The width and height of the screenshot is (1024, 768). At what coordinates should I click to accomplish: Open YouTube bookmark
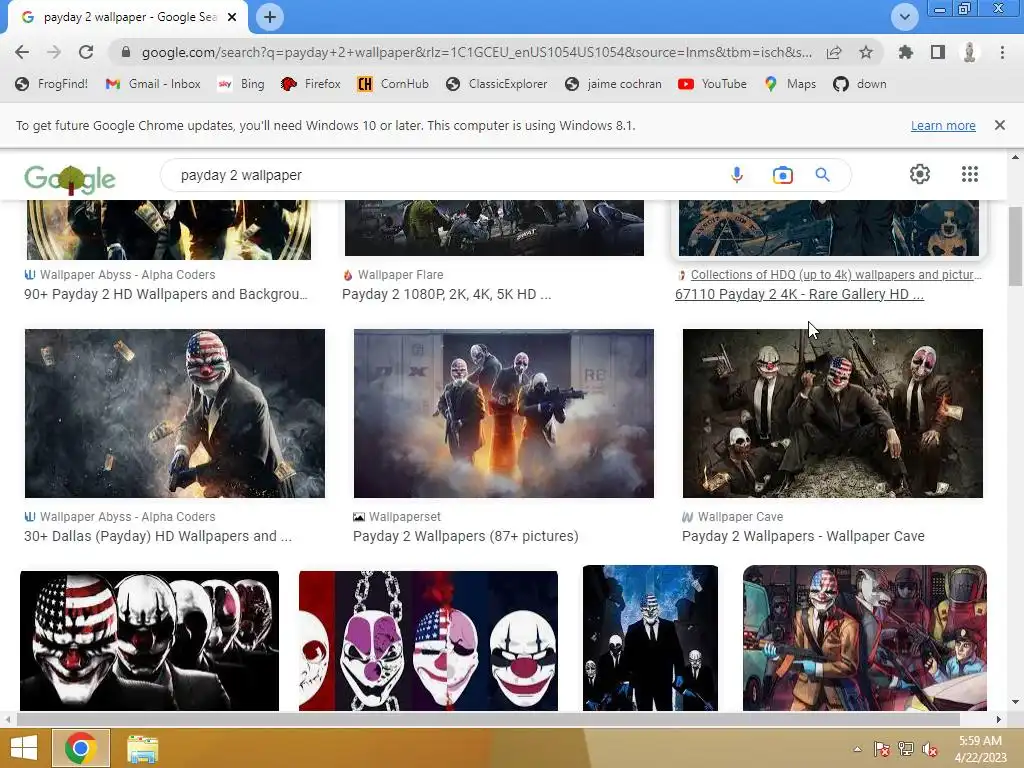click(x=712, y=84)
